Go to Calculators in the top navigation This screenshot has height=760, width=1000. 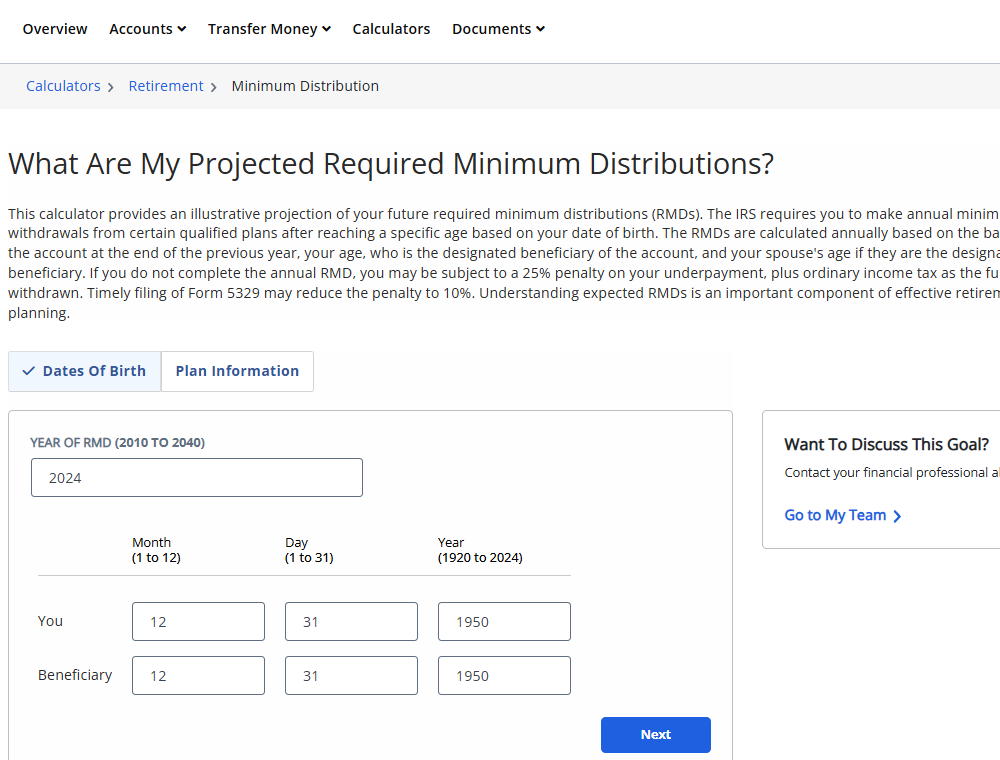pos(391,29)
